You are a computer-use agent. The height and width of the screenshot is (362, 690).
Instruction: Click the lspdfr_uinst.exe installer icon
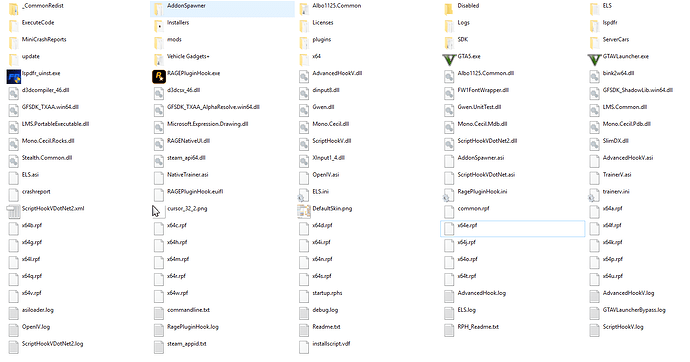(14, 77)
